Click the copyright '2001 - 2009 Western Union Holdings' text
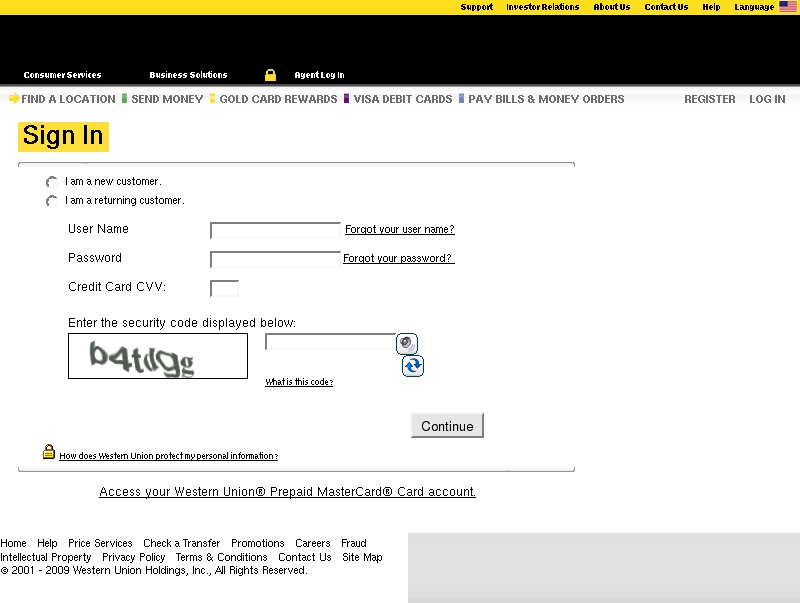The width and height of the screenshot is (800, 603). 154,570
